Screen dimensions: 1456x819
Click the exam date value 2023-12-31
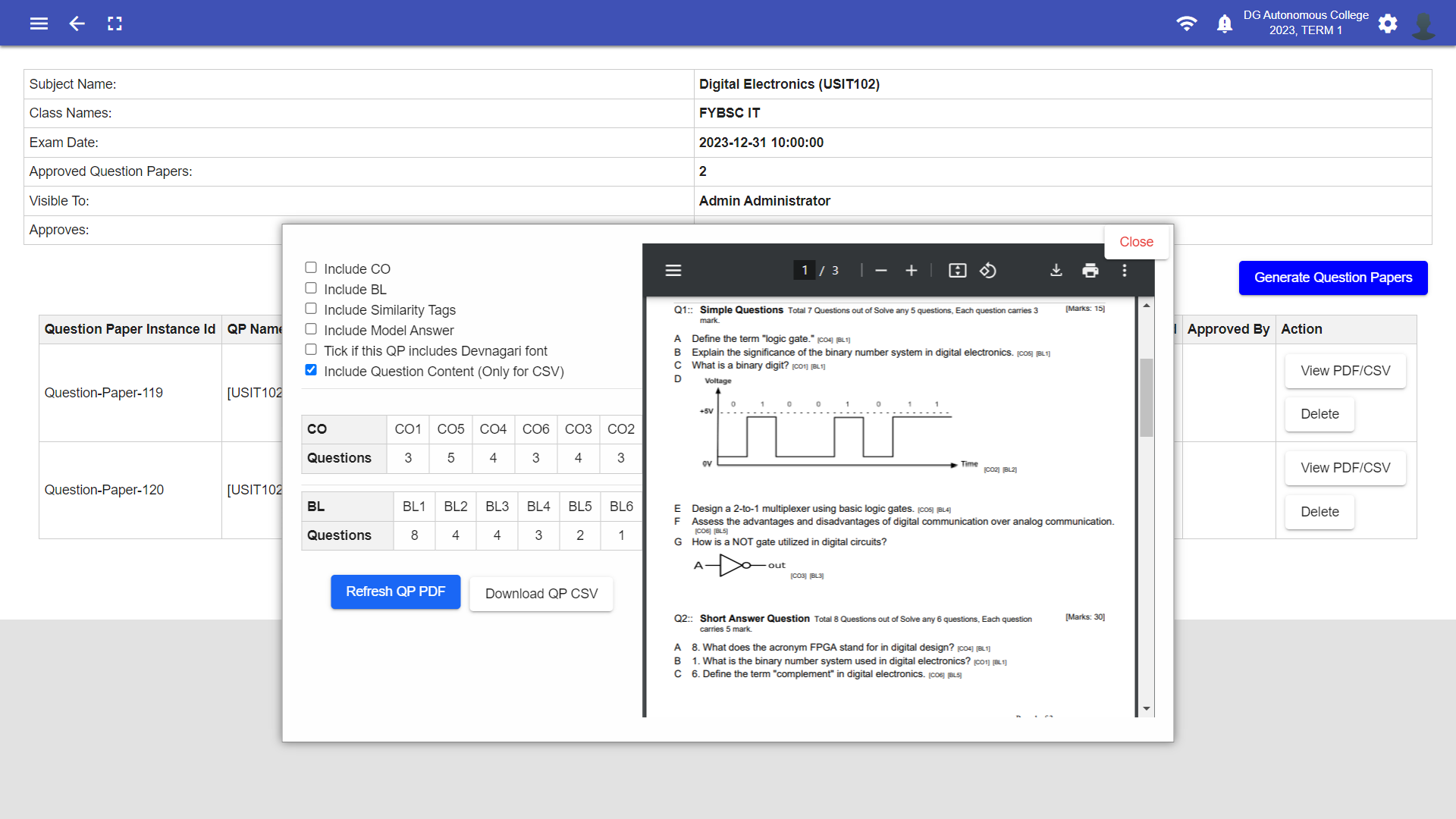coord(761,143)
